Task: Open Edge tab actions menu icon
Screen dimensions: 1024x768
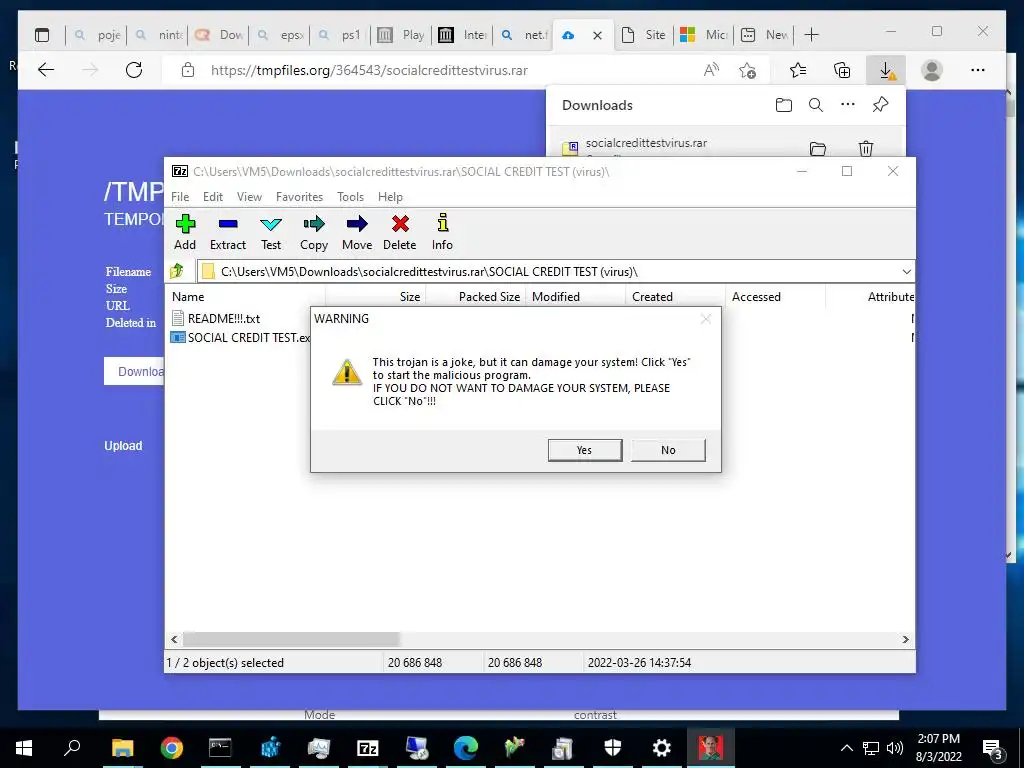Action: [42, 35]
